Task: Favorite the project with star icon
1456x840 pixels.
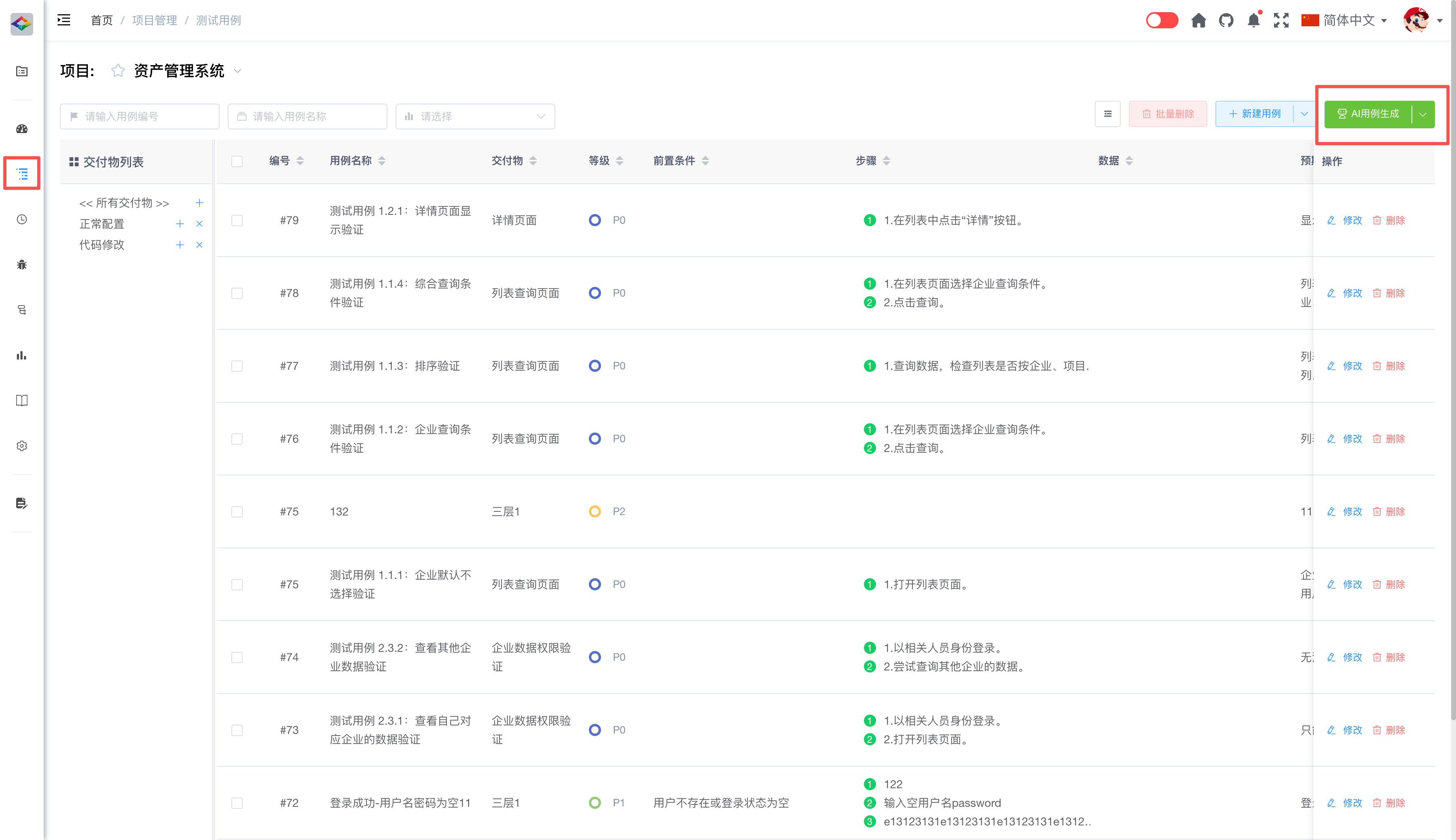Action: click(x=118, y=70)
